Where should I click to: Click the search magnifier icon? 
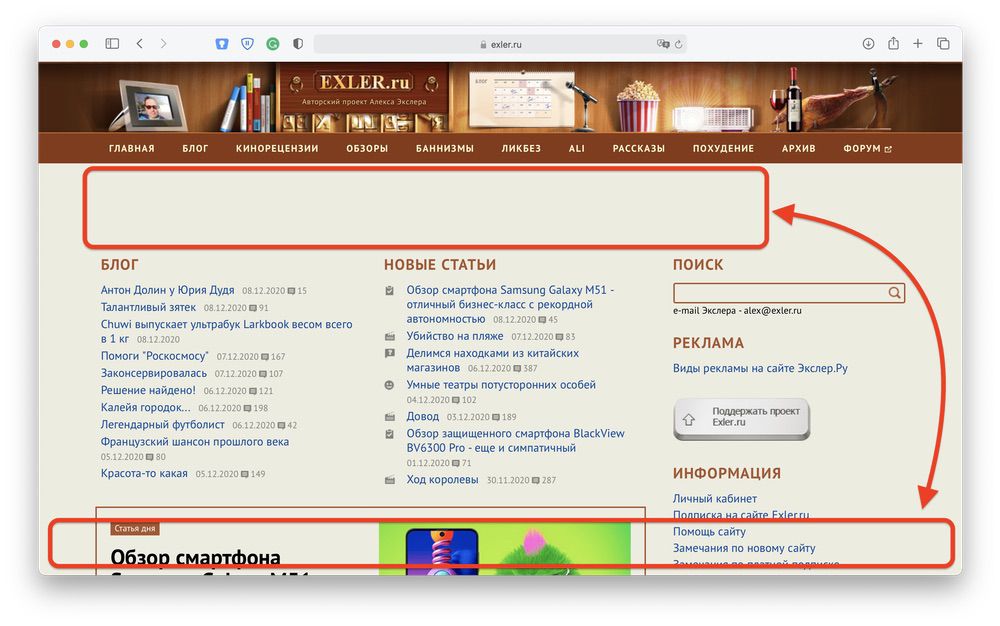point(895,293)
